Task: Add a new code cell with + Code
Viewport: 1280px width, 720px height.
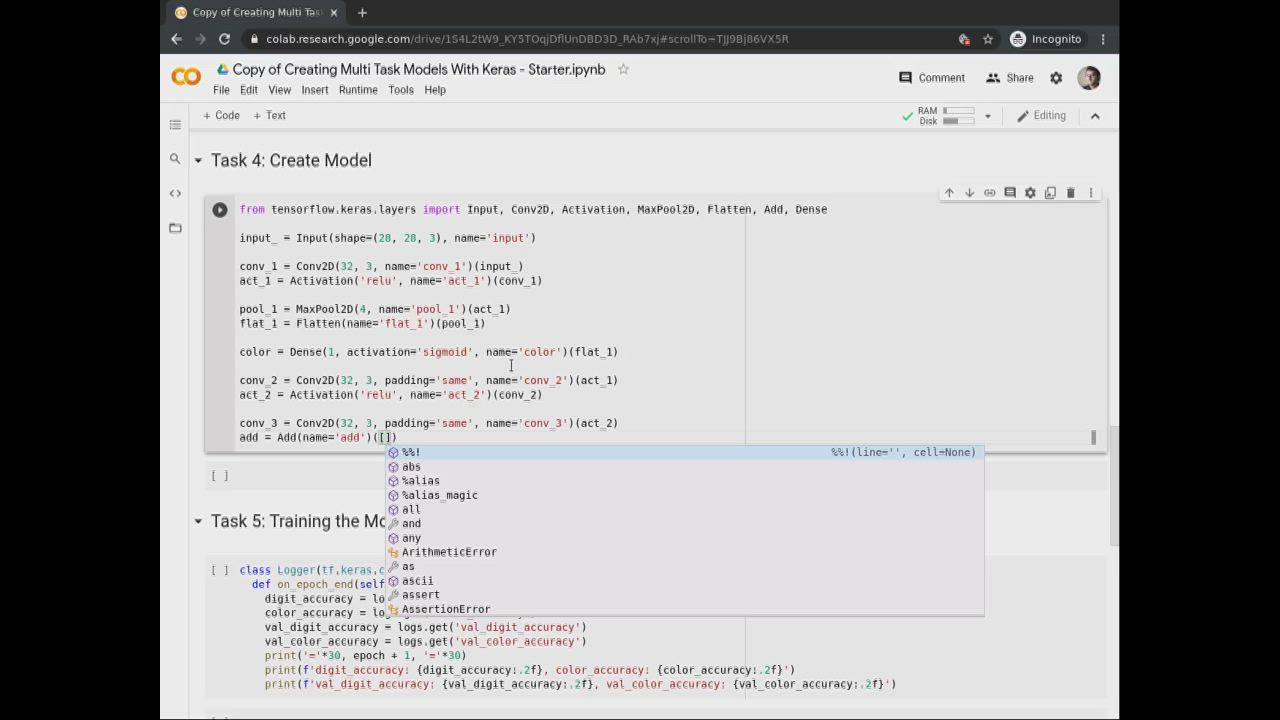Action: coord(222,116)
